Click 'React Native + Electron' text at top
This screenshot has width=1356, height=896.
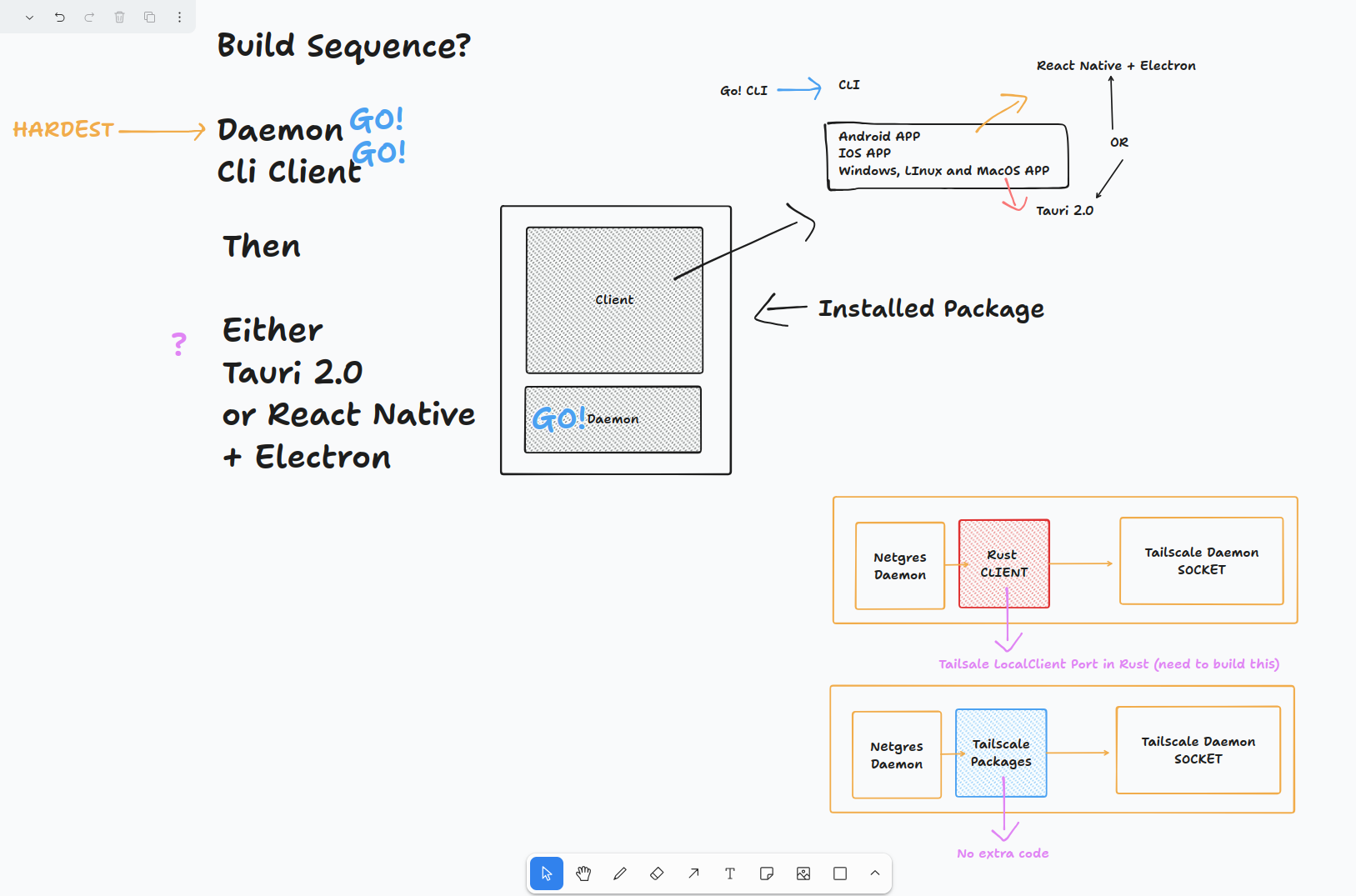click(1116, 66)
